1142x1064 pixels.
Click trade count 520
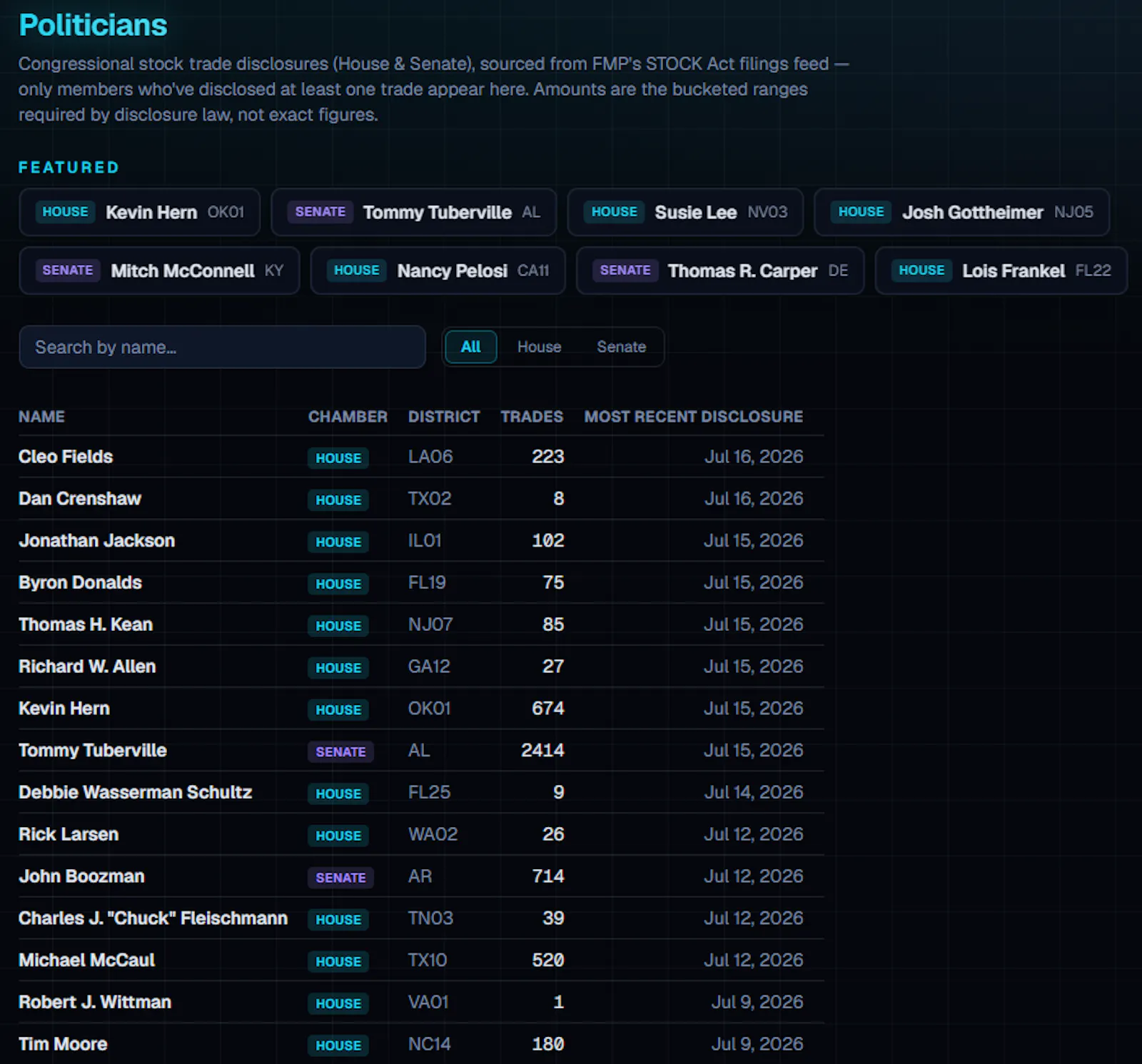coord(548,961)
